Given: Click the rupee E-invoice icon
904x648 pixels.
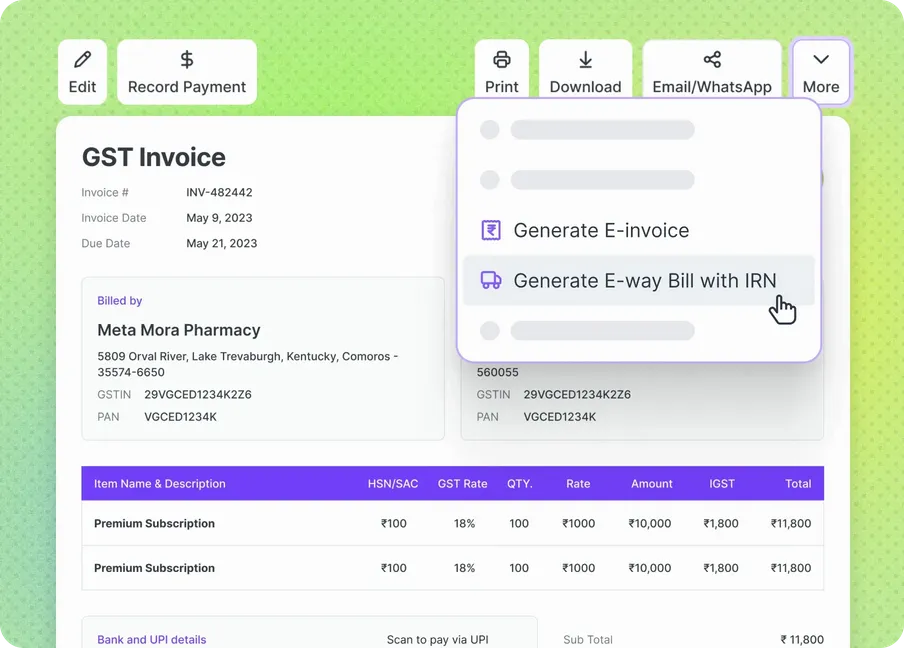Looking at the screenshot, I should (491, 230).
